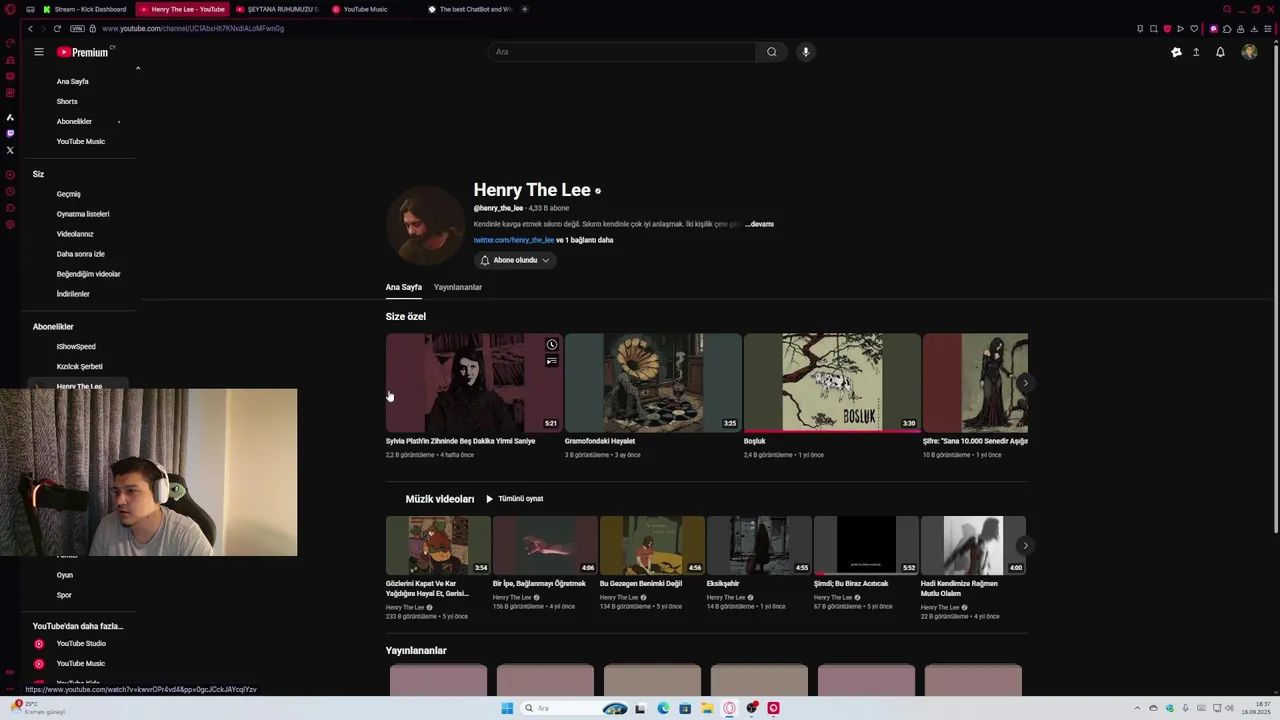
Task: Open IShowSpeed subscription in sidebar
Action: (76, 346)
